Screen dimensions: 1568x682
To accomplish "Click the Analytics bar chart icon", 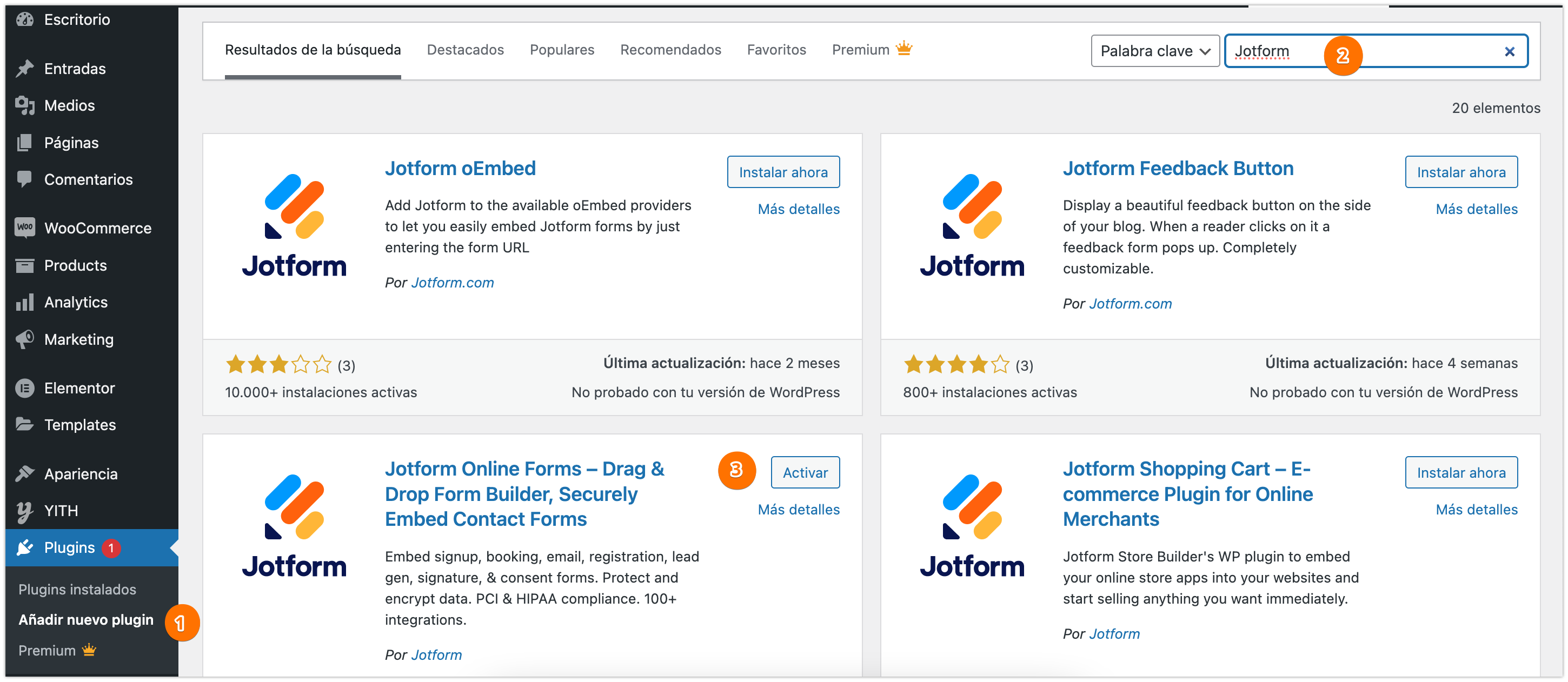I will tap(25, 303).
